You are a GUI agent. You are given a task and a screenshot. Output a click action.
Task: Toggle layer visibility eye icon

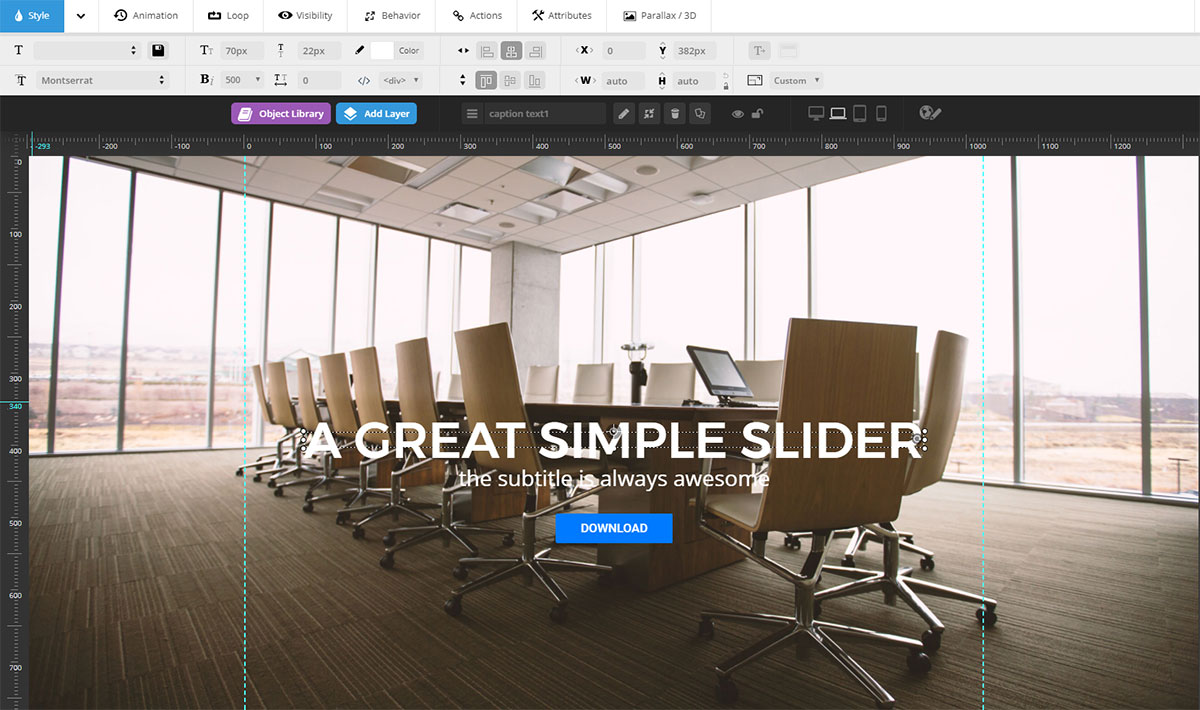coord(738,114)
